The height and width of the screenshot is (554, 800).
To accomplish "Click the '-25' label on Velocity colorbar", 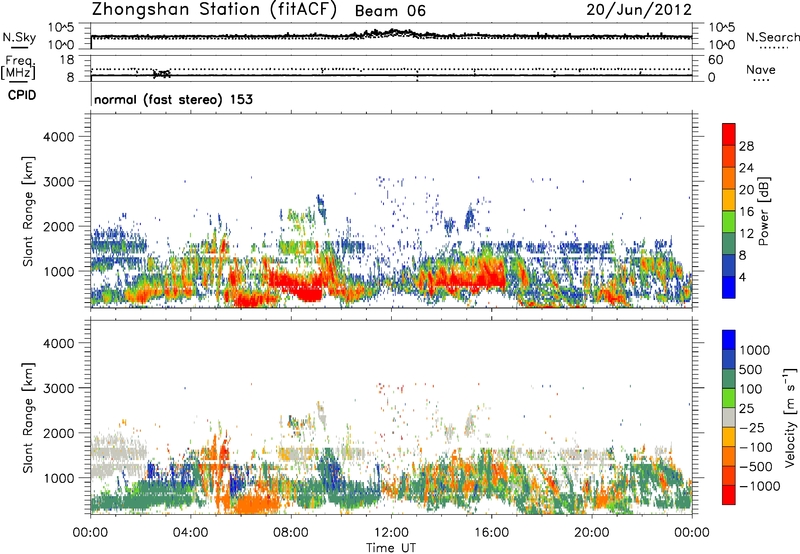I will pyautogui.click(x=752, y=428).
